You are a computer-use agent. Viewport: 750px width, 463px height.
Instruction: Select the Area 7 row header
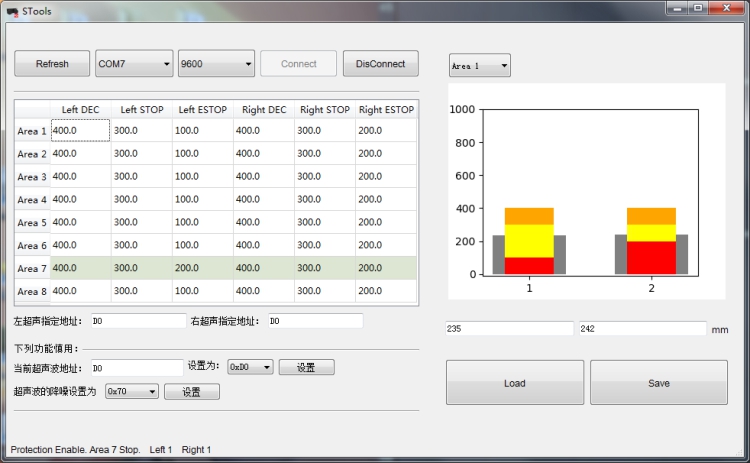[32, 268]
